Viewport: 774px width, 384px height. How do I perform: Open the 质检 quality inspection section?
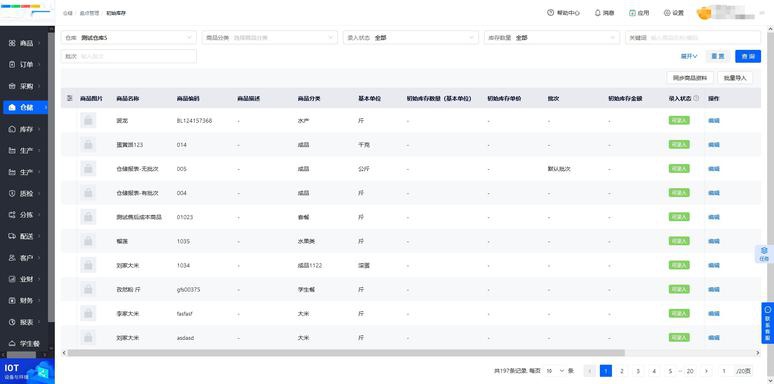(x=24, y=193)
